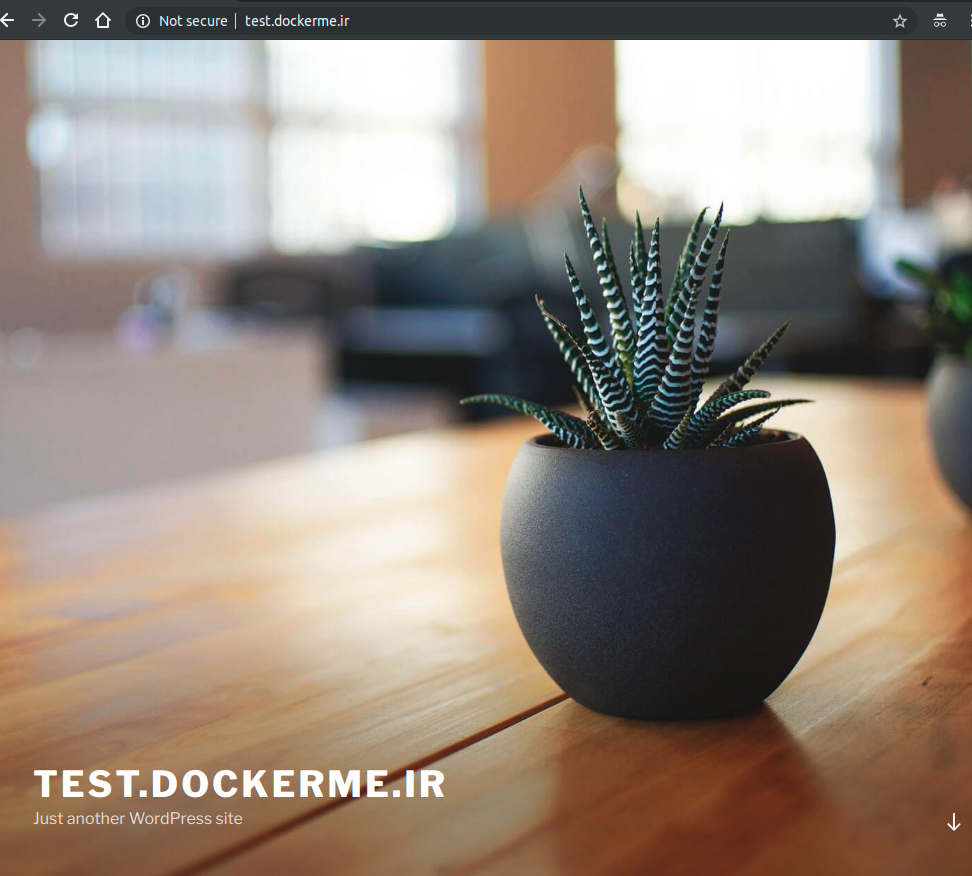
Task: Open the incognito profile icon
Action: pyautogui.click(x=940, y=20)
